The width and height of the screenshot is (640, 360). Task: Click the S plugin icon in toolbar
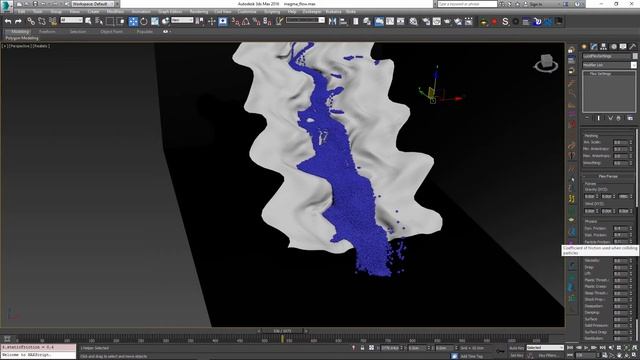tap(505, 21)
